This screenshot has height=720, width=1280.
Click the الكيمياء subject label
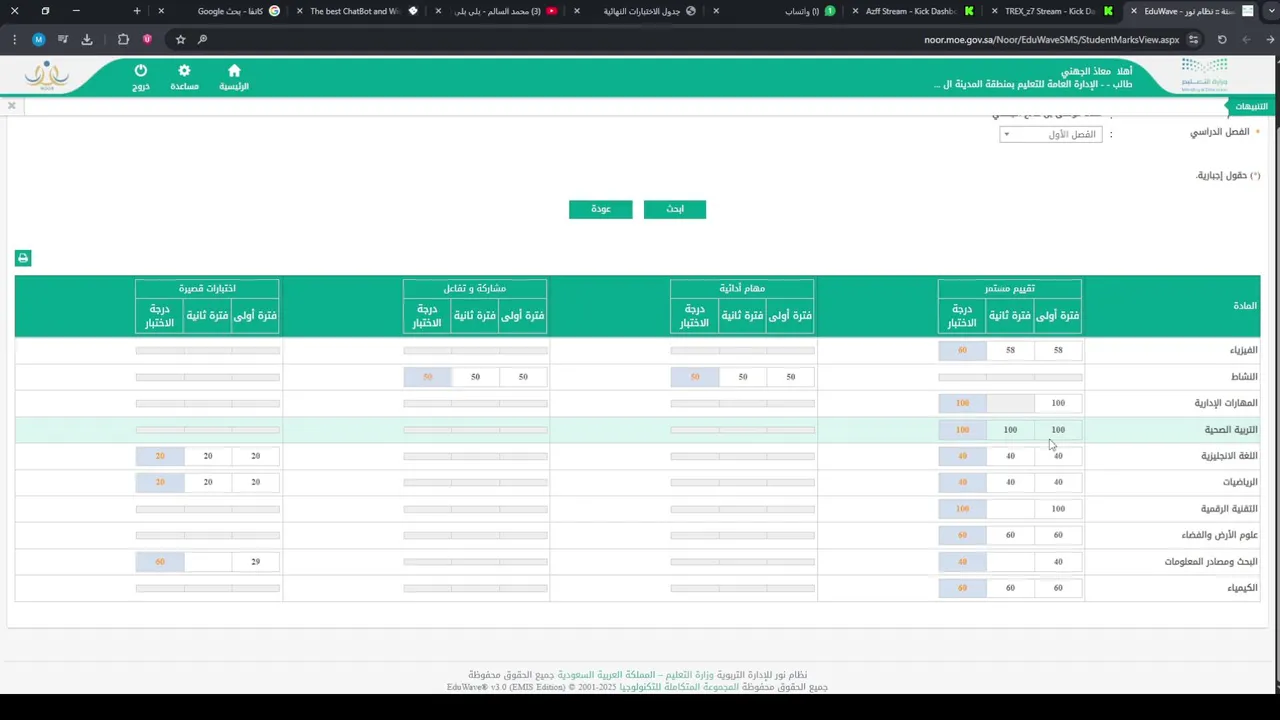point(1243,588)
